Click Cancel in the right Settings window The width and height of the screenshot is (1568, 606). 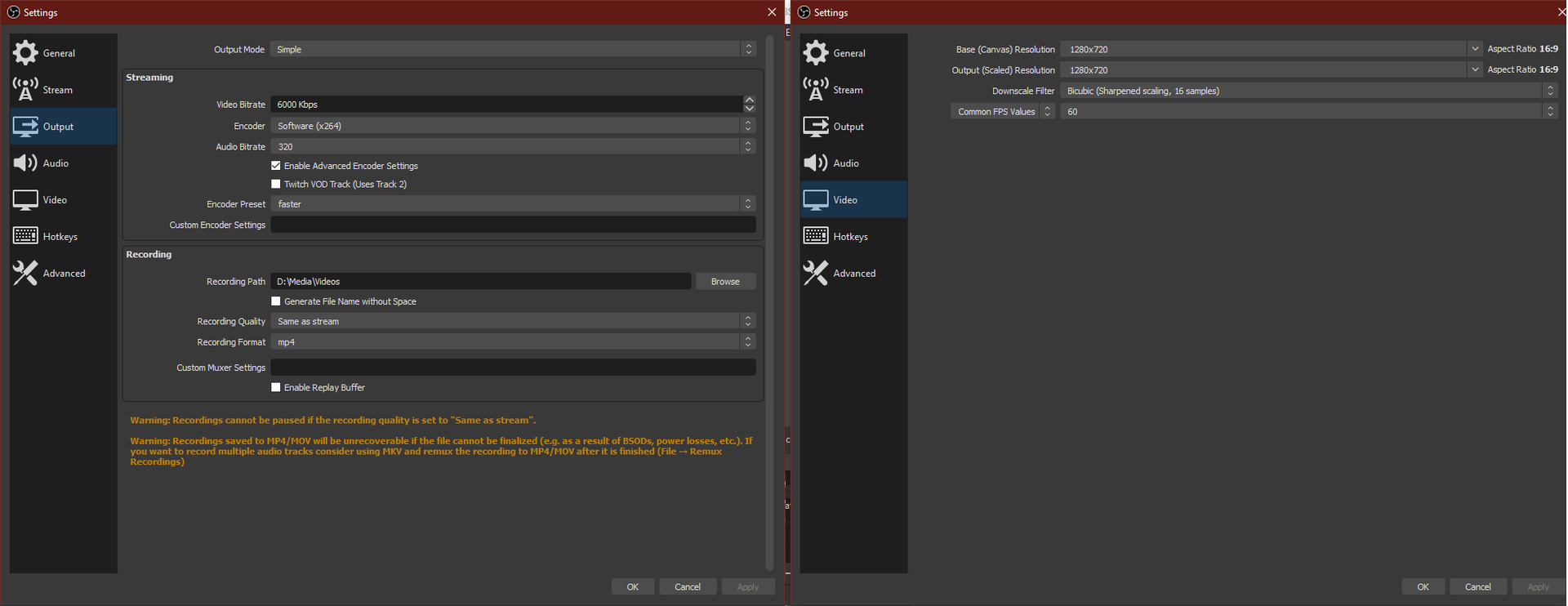coord(1478,586)
